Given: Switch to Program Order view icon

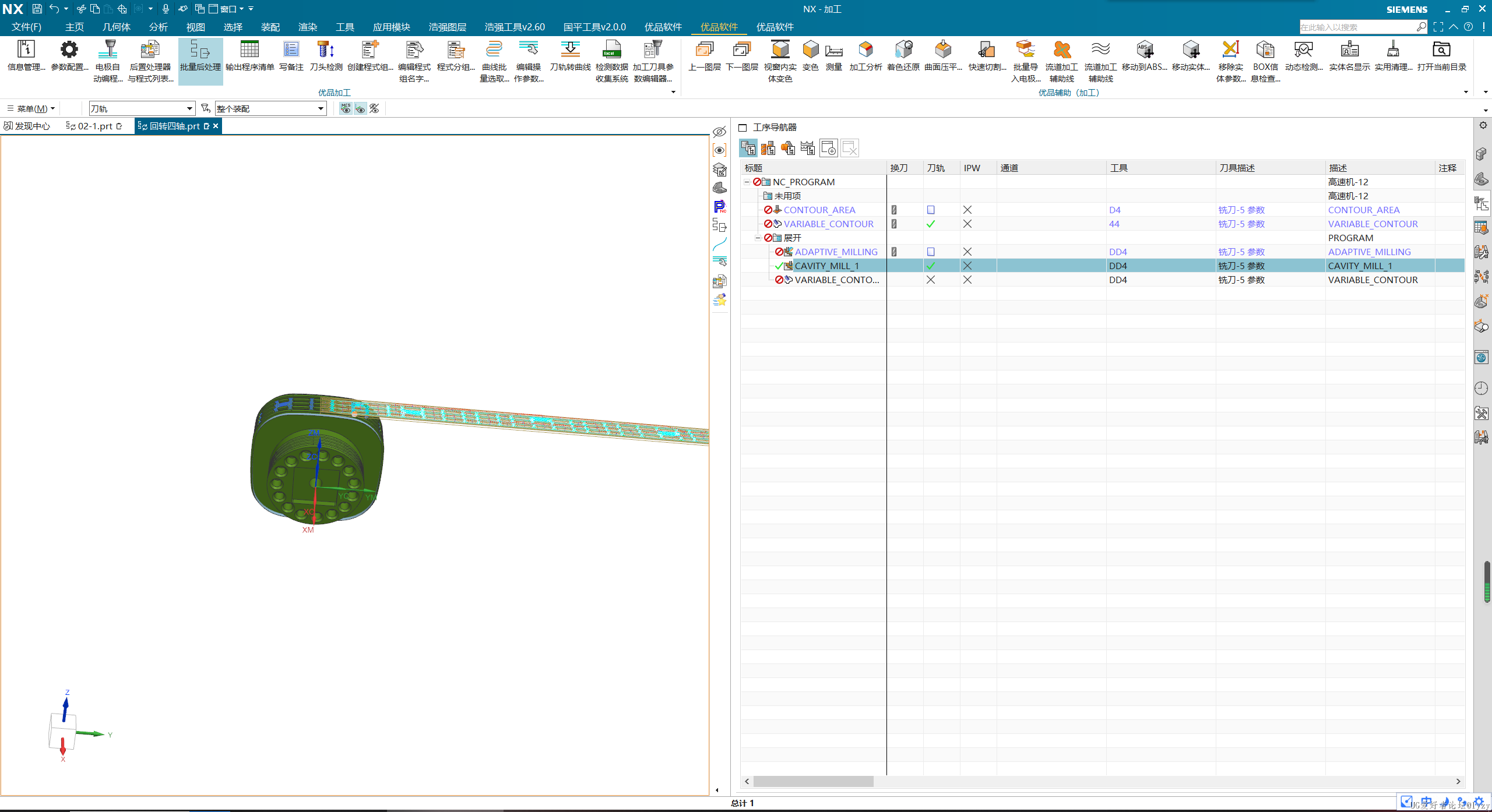Looking at the screenshot, I should [748, 148].
